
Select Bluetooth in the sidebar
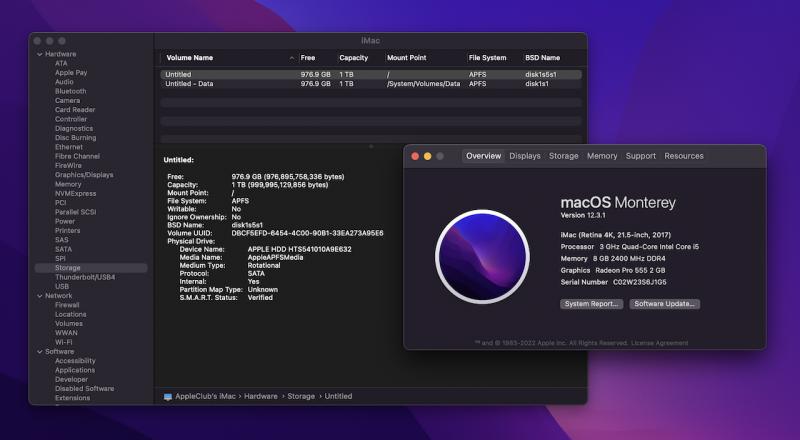click(70, 91)
